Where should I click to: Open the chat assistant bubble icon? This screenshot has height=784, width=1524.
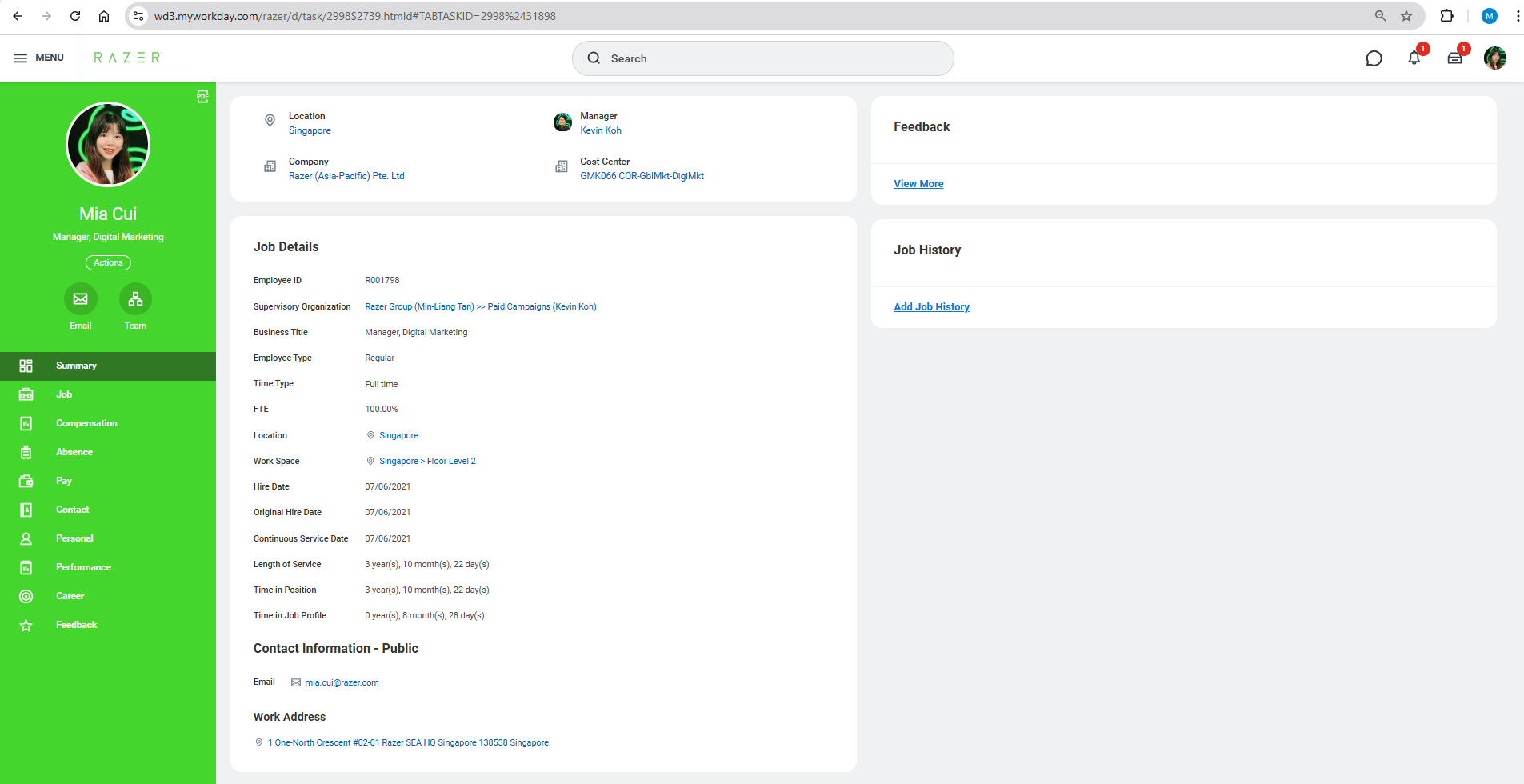[x=1374, y=58]
